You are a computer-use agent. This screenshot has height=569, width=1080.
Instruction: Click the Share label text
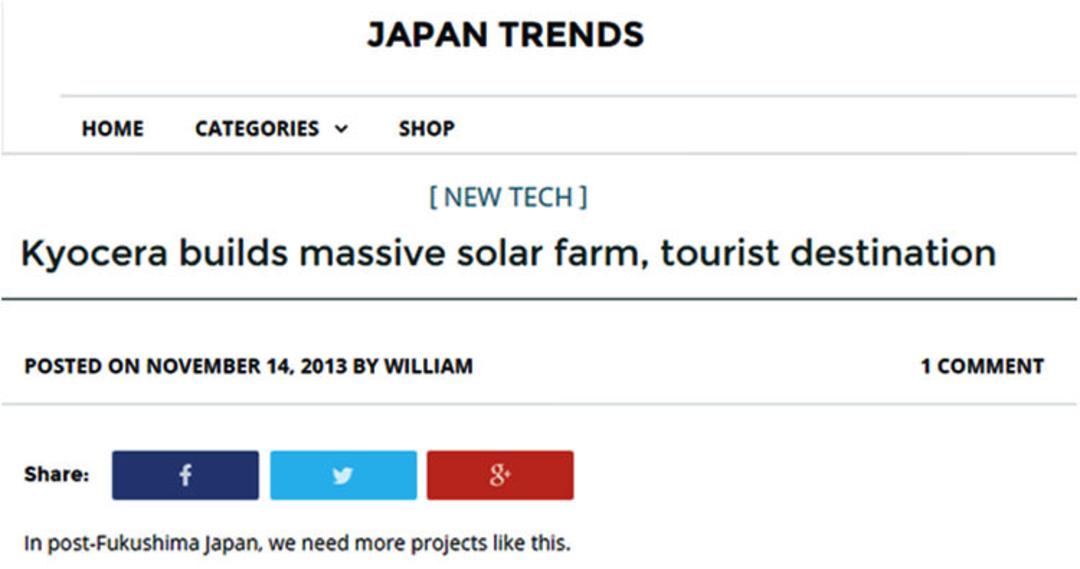pos(56,475)
